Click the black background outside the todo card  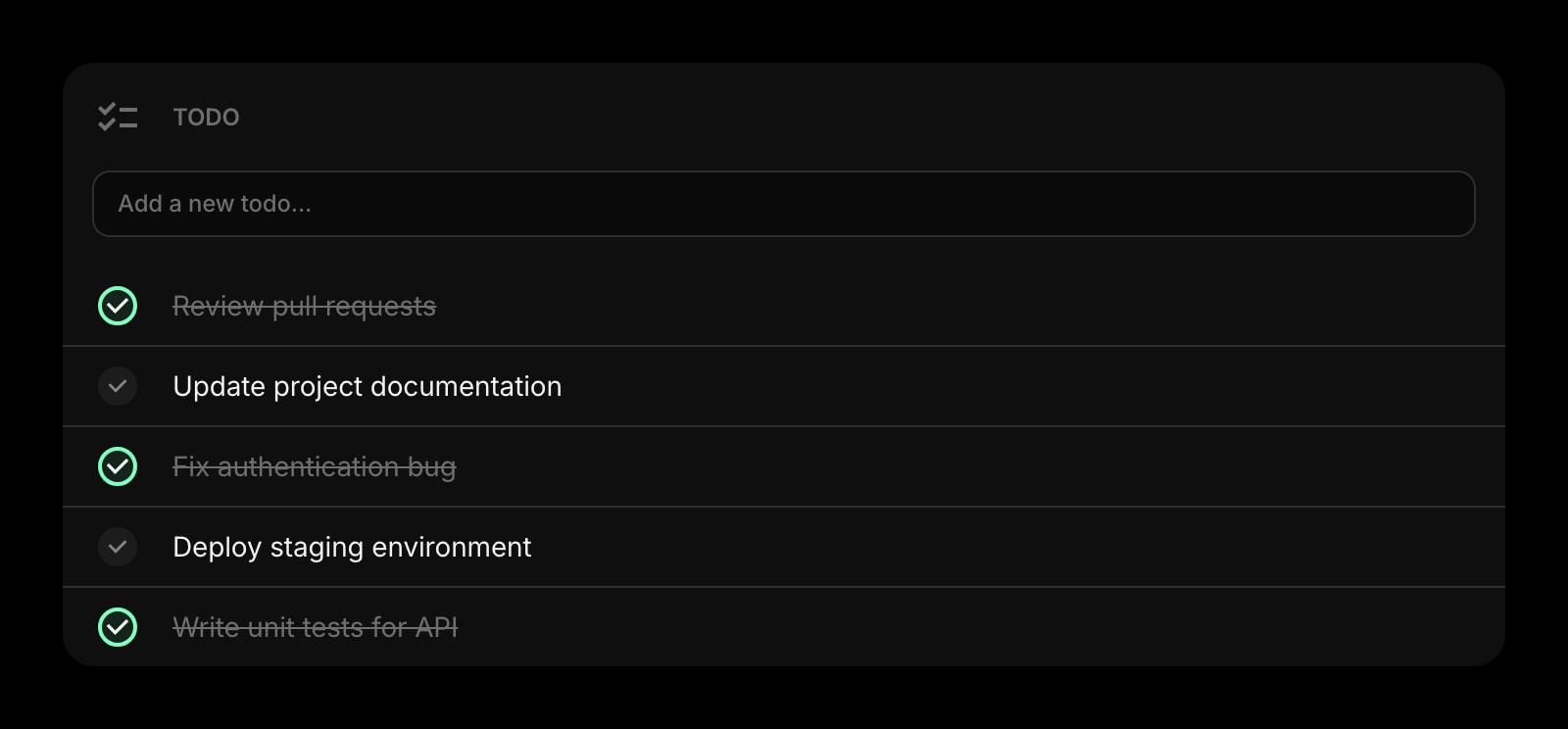coord(784,27)
